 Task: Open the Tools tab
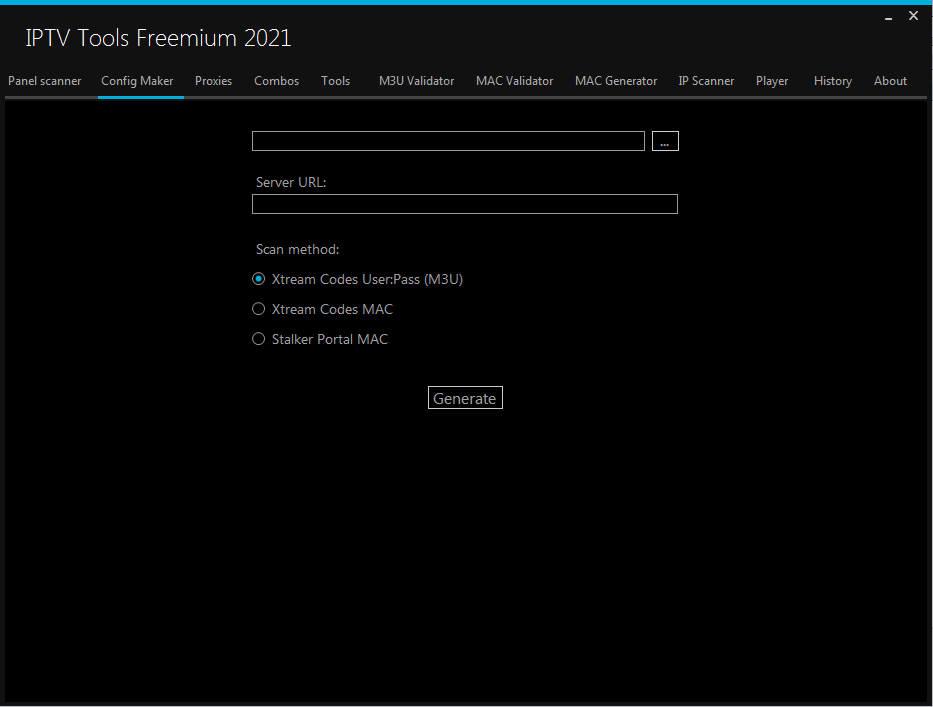click(x=336, y=81)
